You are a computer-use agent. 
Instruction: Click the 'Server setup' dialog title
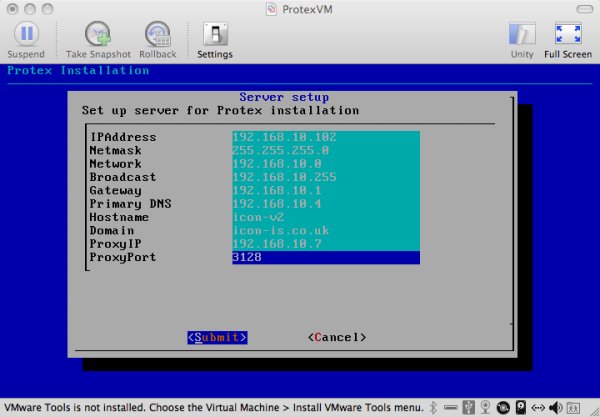pyautogui.click(x=284, y=97)
